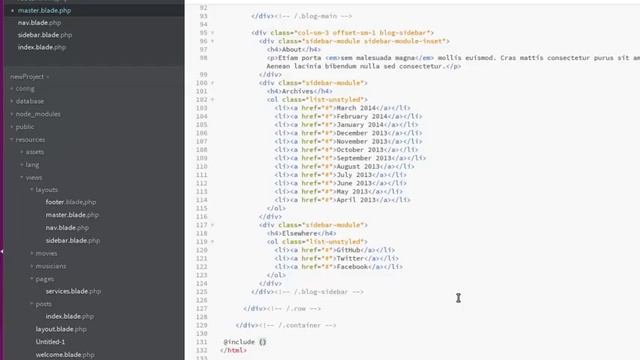Click the '/.container' comment
The width and height of the screenshot is (640, 360).
(298, 325)
